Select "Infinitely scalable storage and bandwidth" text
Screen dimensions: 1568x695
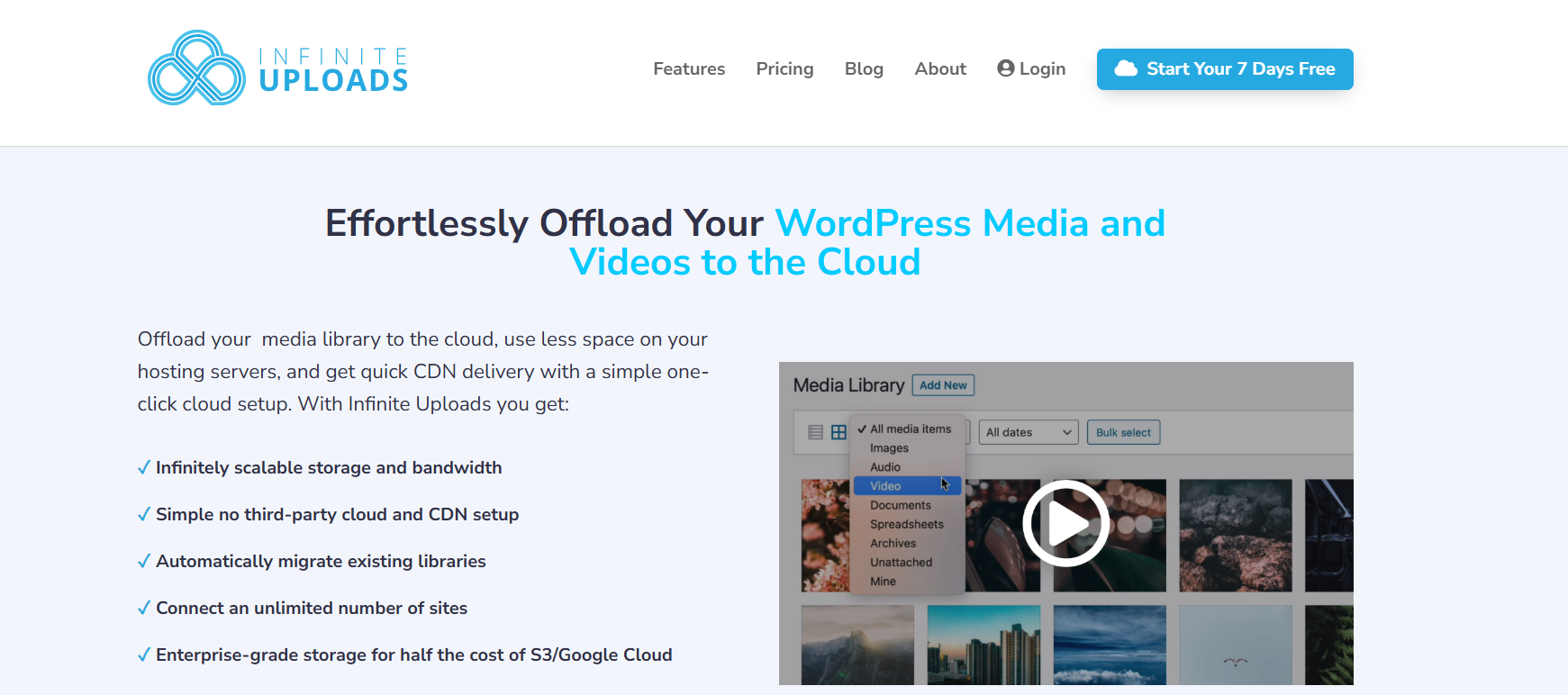coord(329,467)
